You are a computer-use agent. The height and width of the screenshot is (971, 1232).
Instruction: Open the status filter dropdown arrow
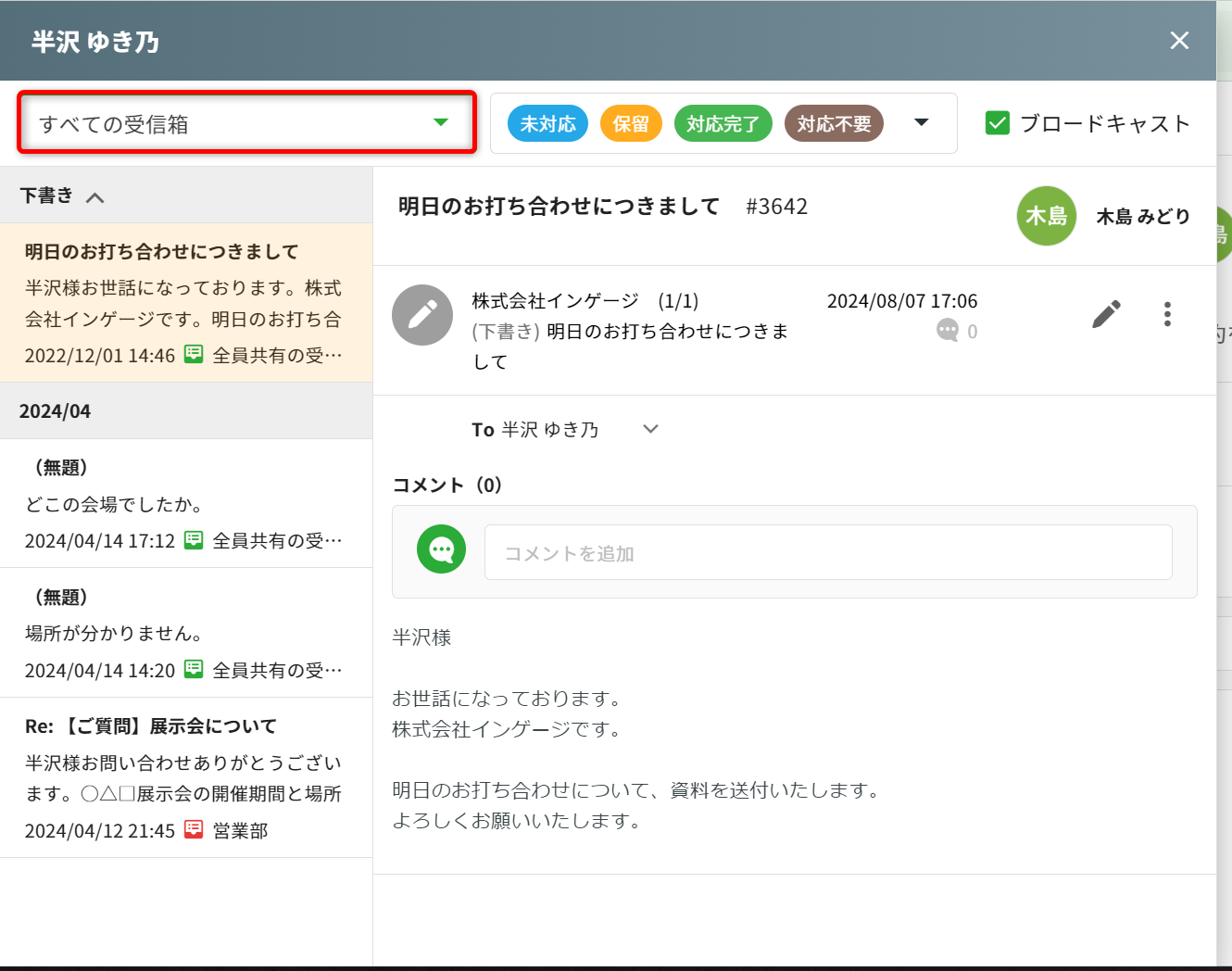921,122
